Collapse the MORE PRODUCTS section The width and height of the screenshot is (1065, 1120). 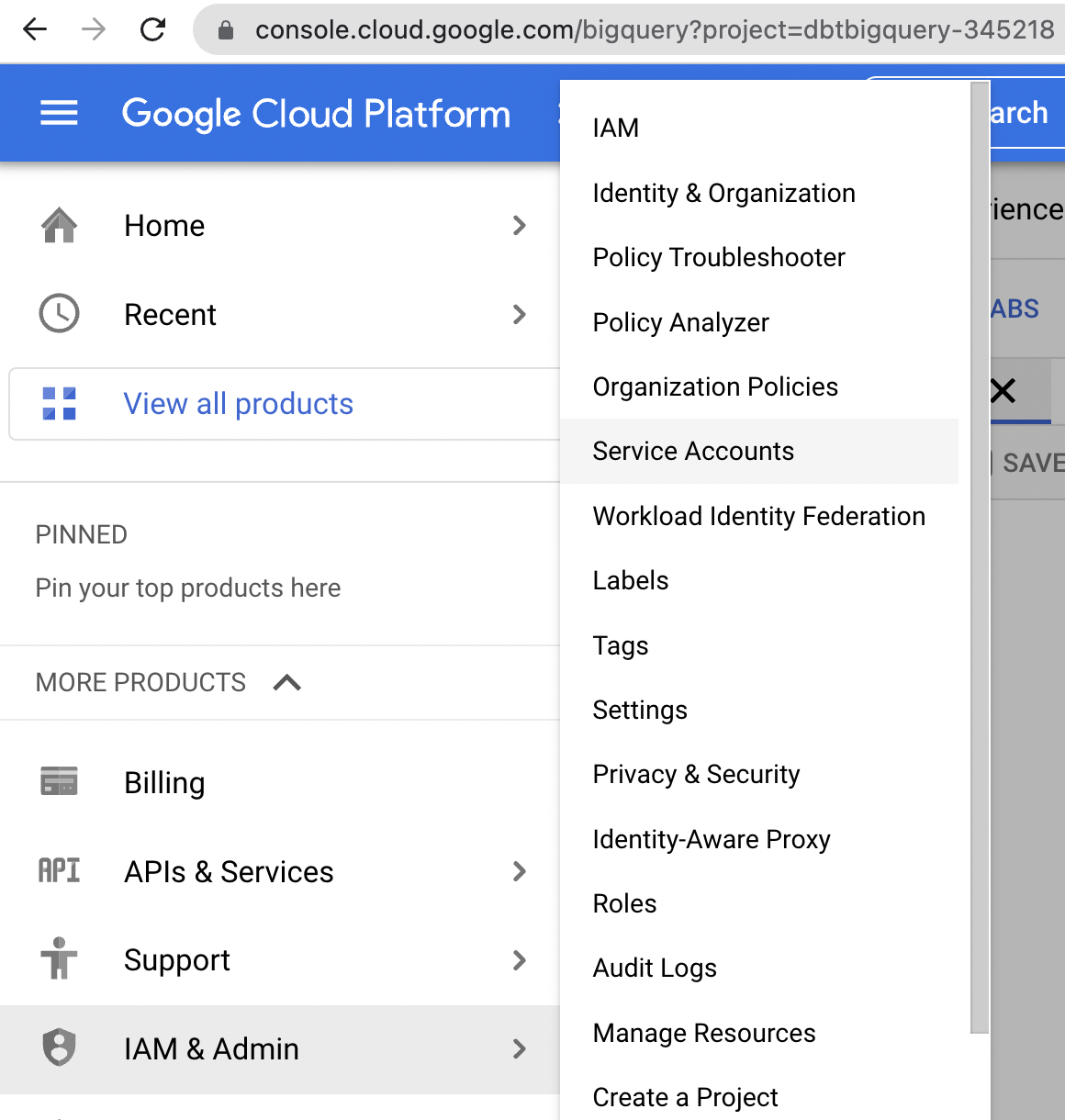click(287, 682)
